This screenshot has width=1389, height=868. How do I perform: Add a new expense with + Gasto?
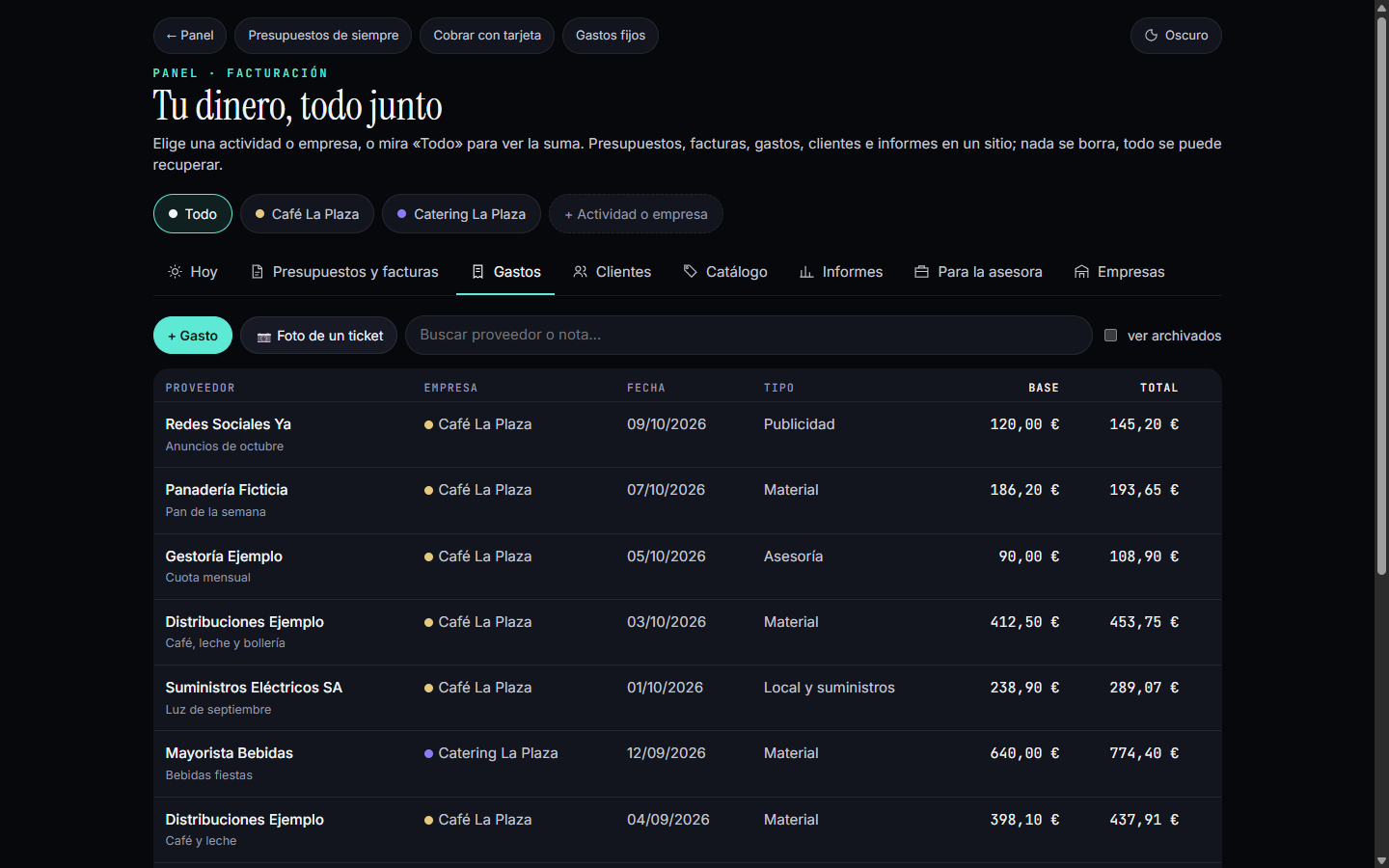pos(193,336)
